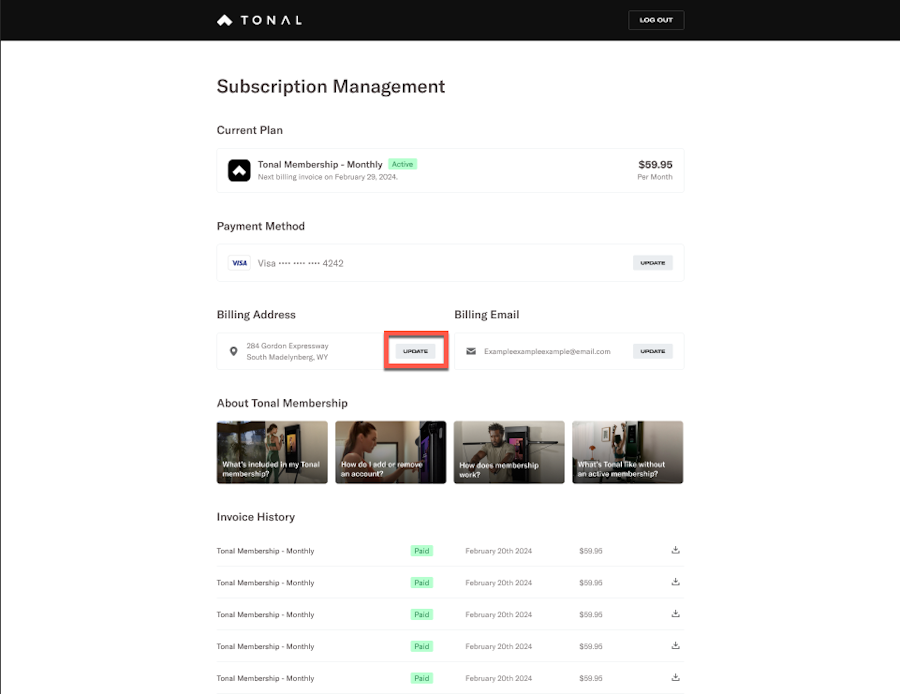Viewport: 900px width, 694px height.
Task: Click the Tonal logo in header
Action: pyautogui.click(x=259, y=20)
